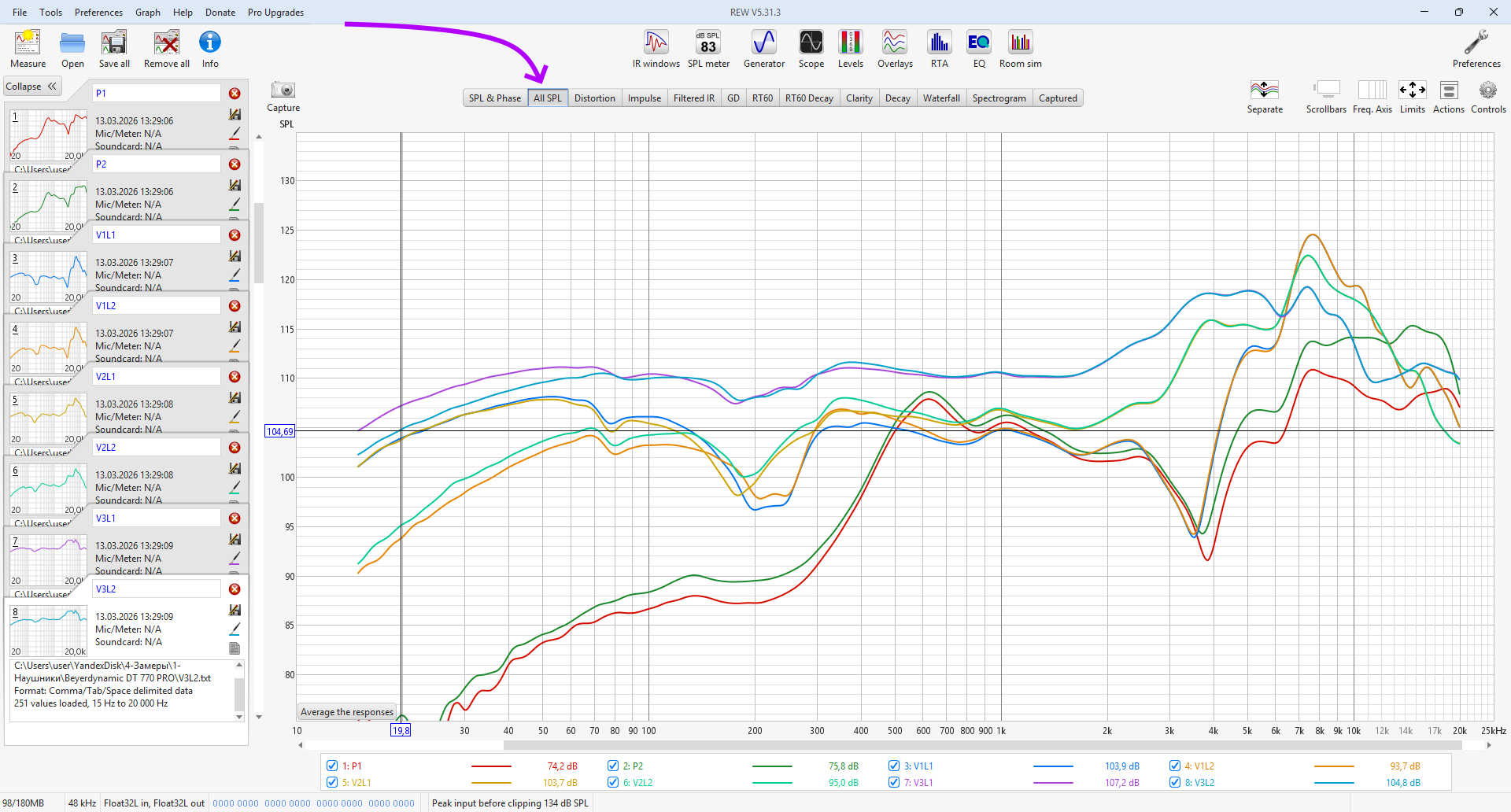Open the Room sim tool
Image resolution: width=1511 pixels, height=812 pixels.
click(x=1020, y=49)
